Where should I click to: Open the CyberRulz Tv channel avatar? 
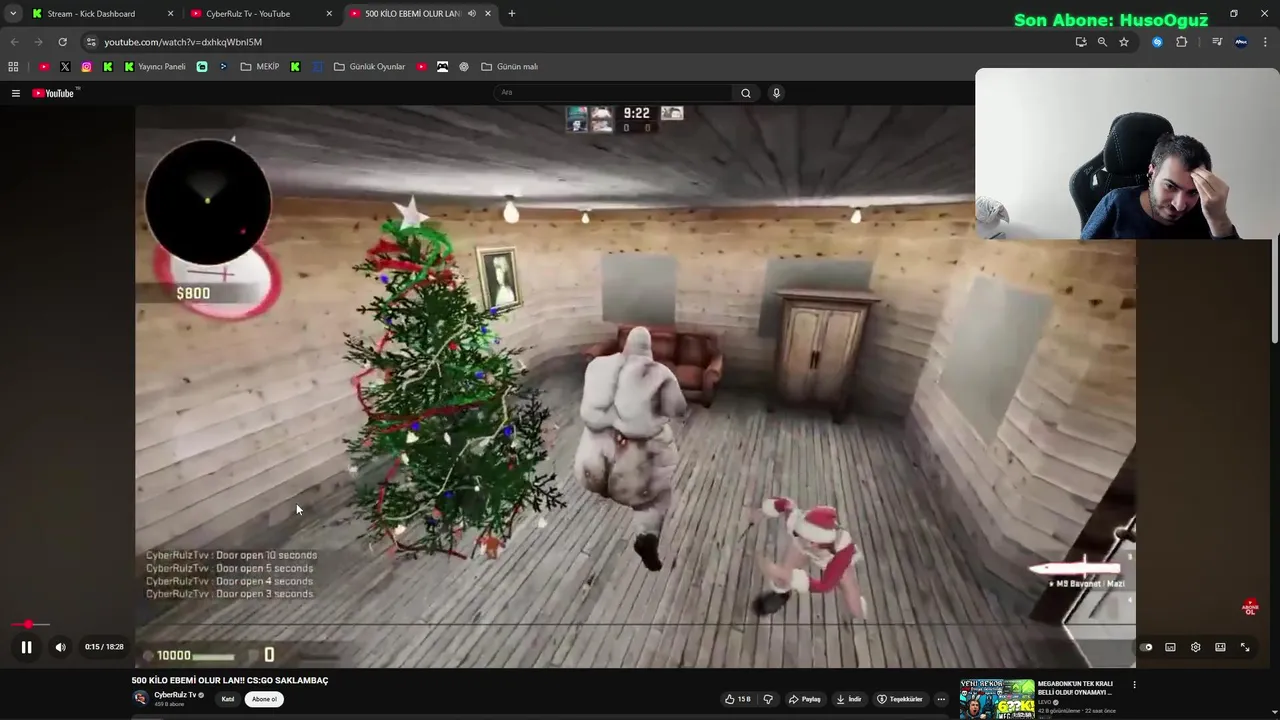pyautogui.click(x=141, y=698)
